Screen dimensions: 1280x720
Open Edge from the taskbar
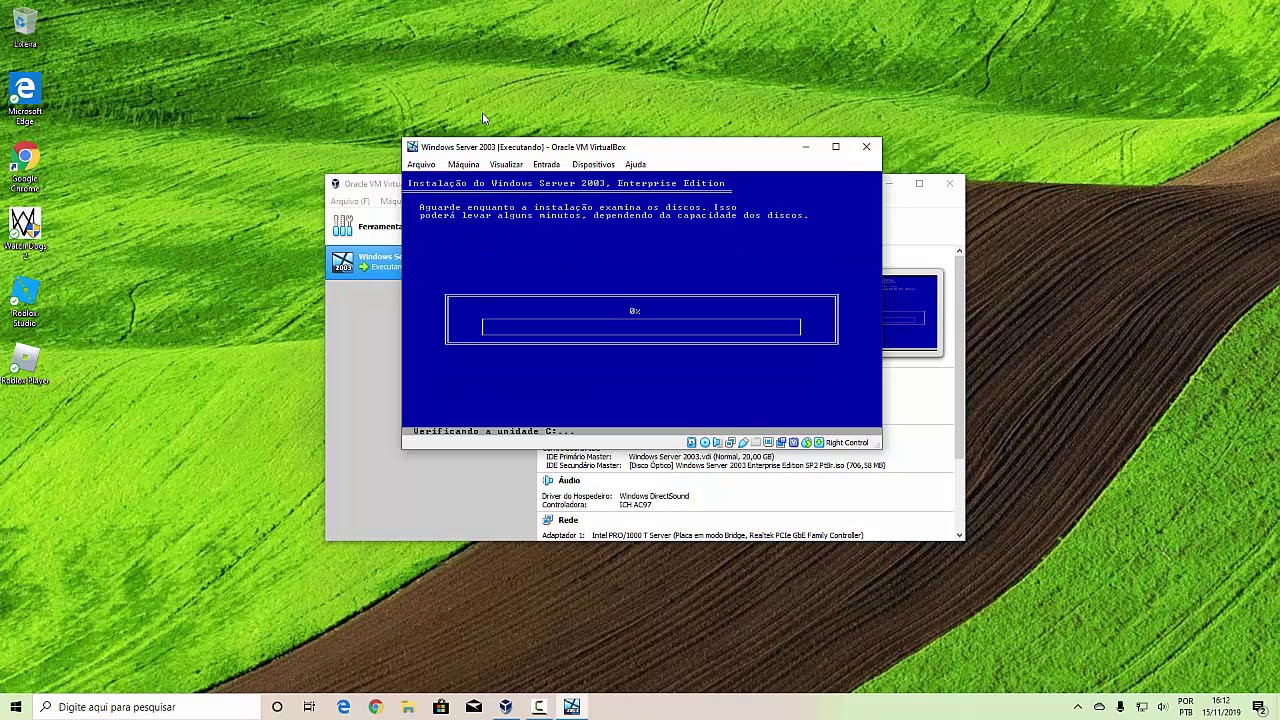pos(343,707)
